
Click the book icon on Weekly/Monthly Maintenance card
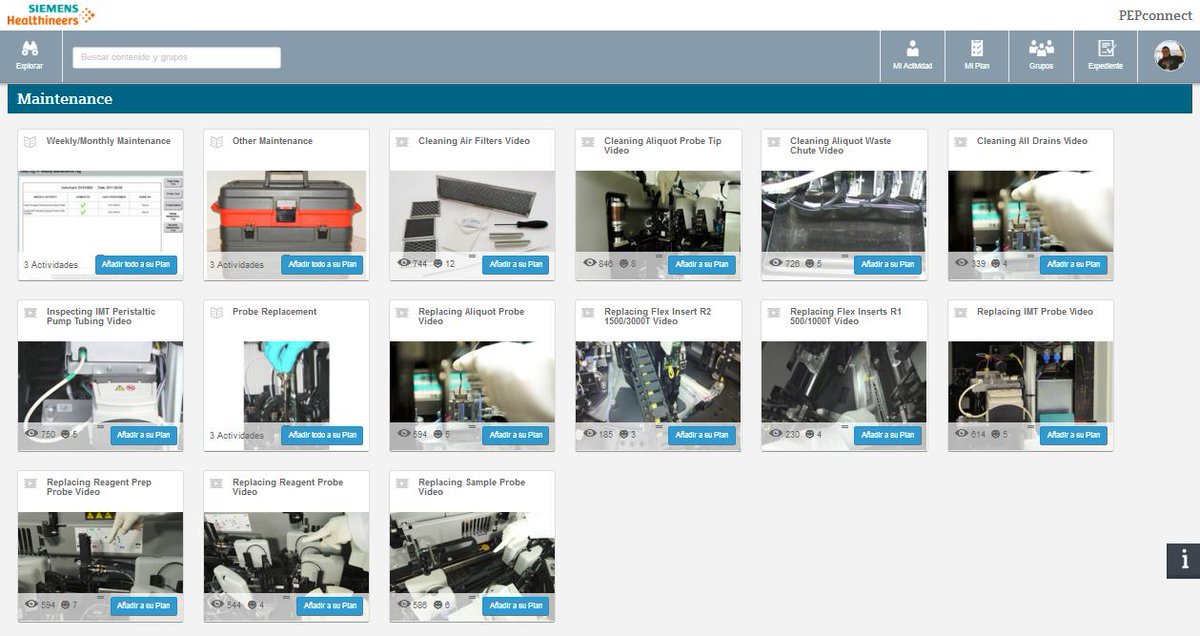[x=30, y=142]
